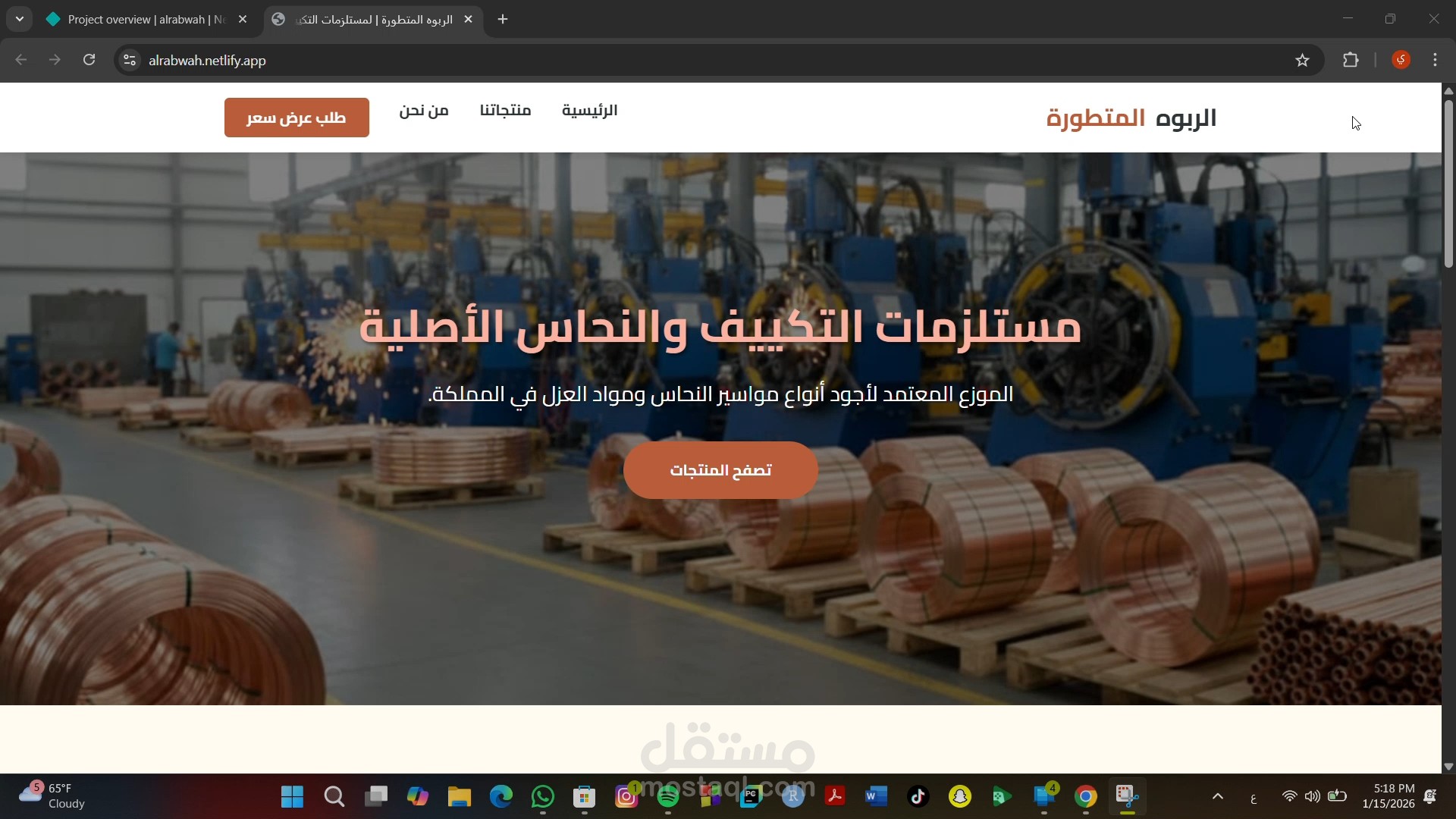Image resolution: width=1456 pixels, height=819 pixels.
Task: Select the منتجاتنا navigation item
Action: point(505,110)
